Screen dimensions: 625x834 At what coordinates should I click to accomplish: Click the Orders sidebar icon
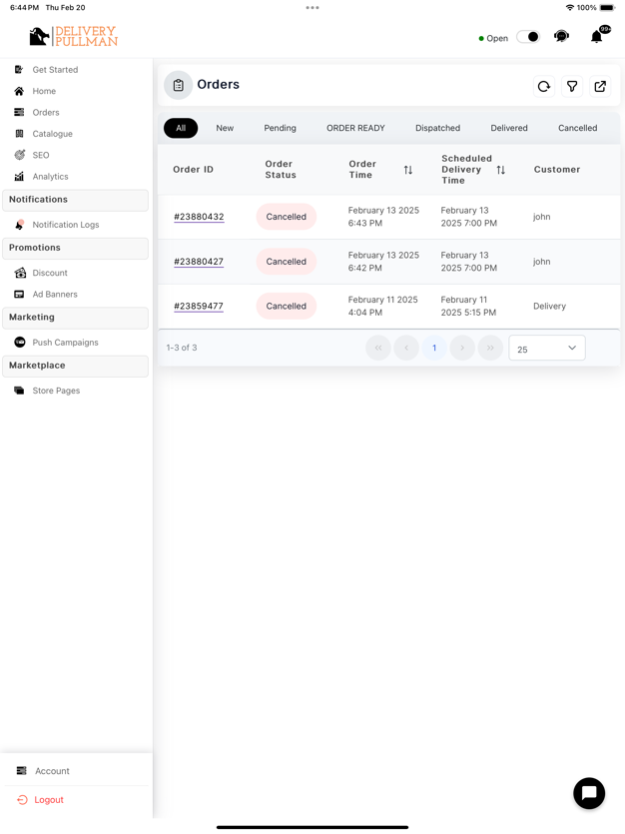19,112
